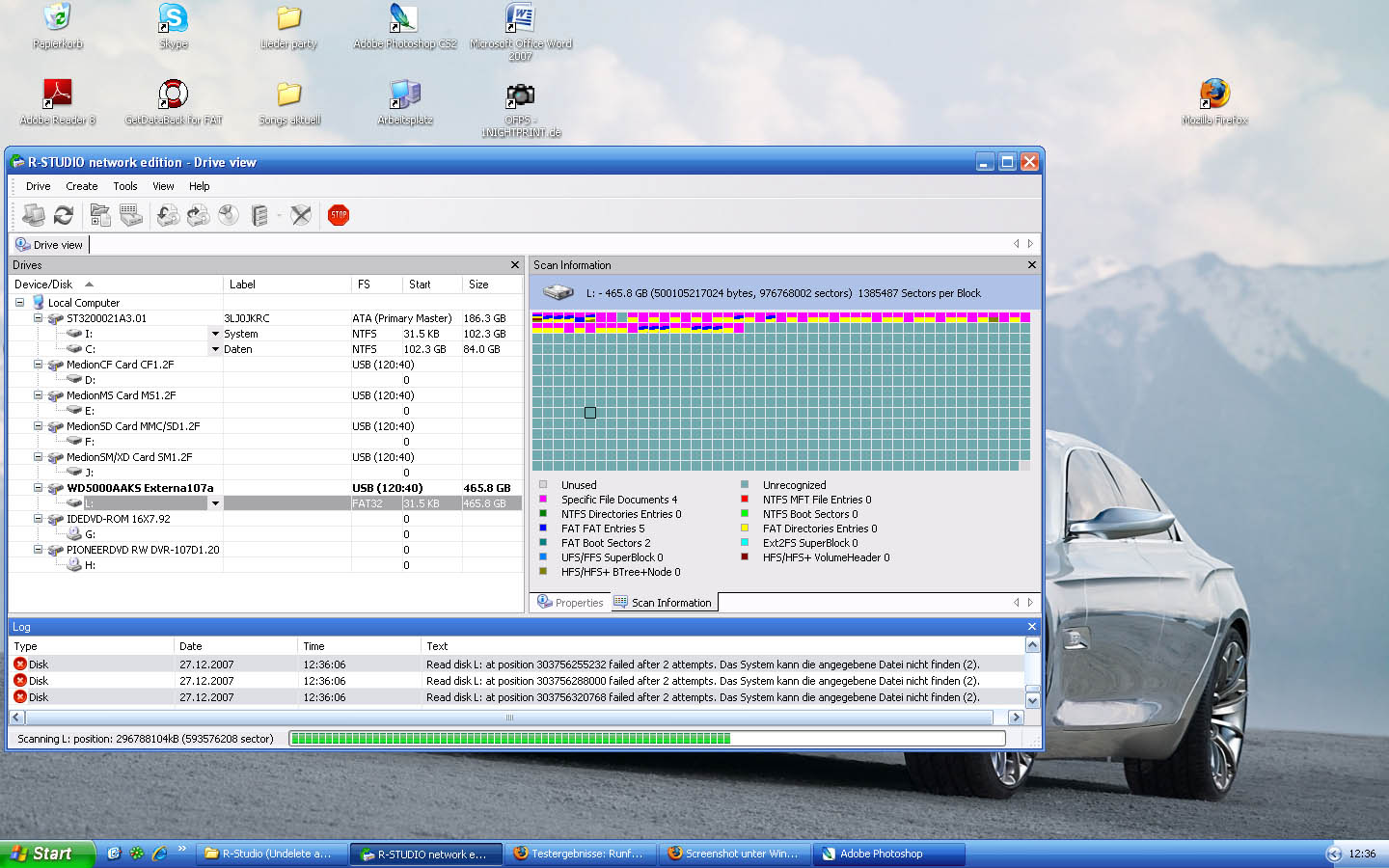Click the Open Drive Files toolbar icon
The image size is (1389, 868).
click(x=100, y=215)
